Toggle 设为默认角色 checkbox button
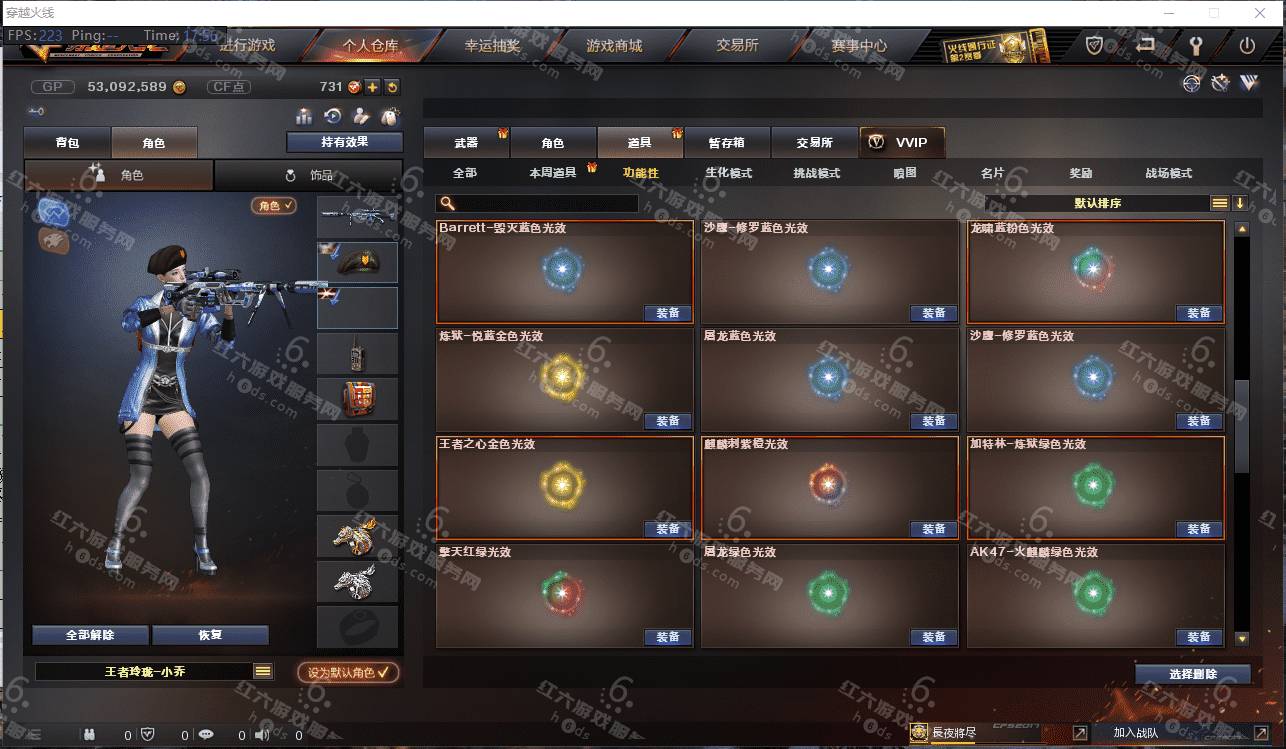 tap(348, 672)
